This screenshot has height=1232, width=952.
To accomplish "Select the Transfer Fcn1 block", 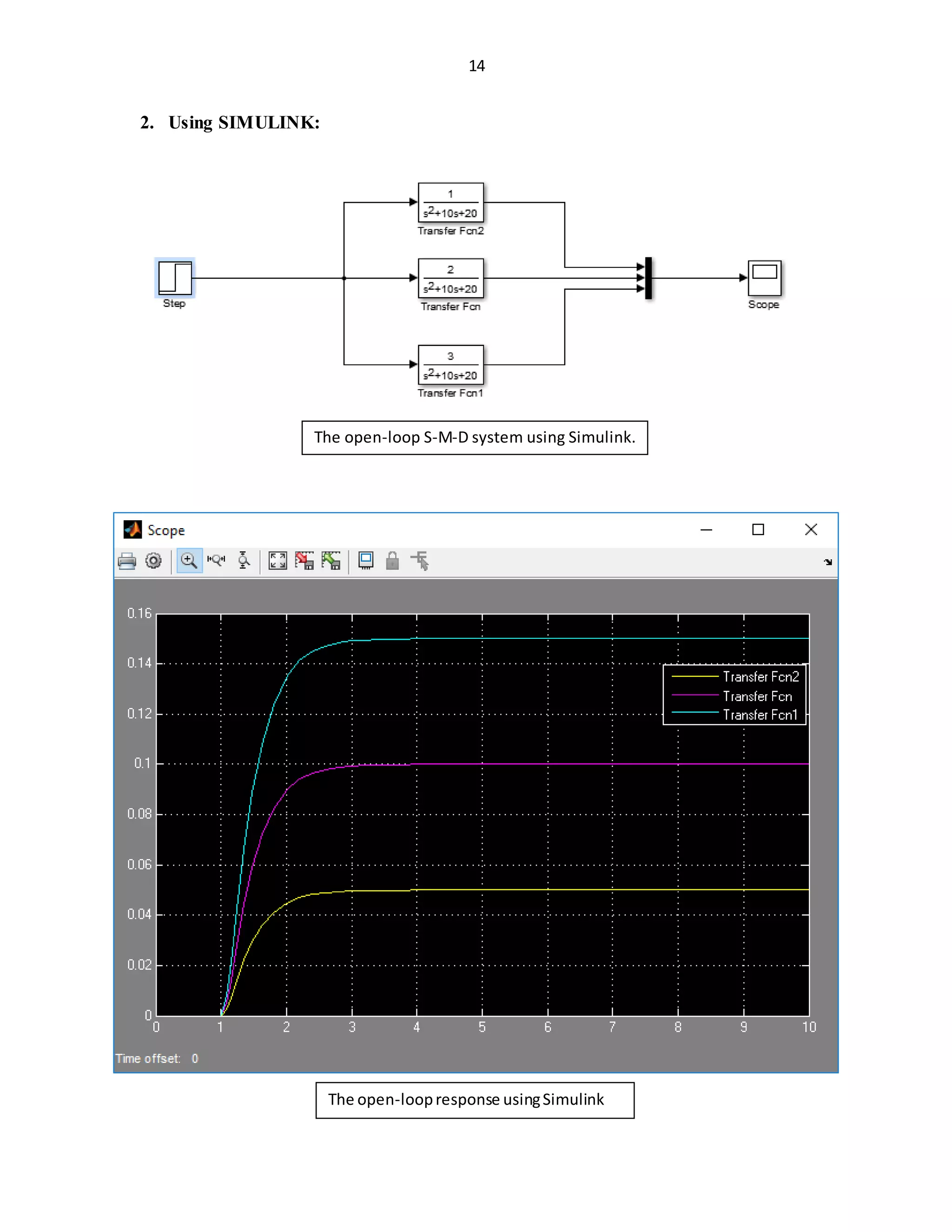I will point(450,365).
